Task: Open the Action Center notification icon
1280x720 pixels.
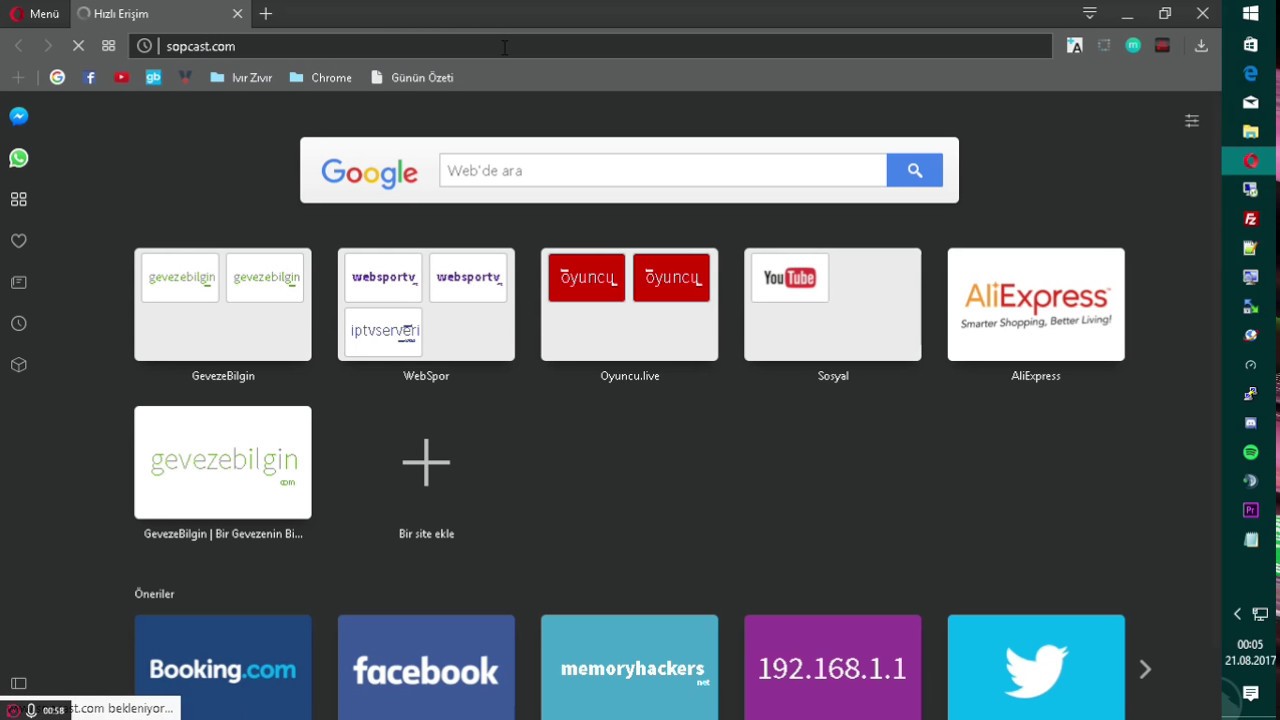Action: (x=1250, y=693)
